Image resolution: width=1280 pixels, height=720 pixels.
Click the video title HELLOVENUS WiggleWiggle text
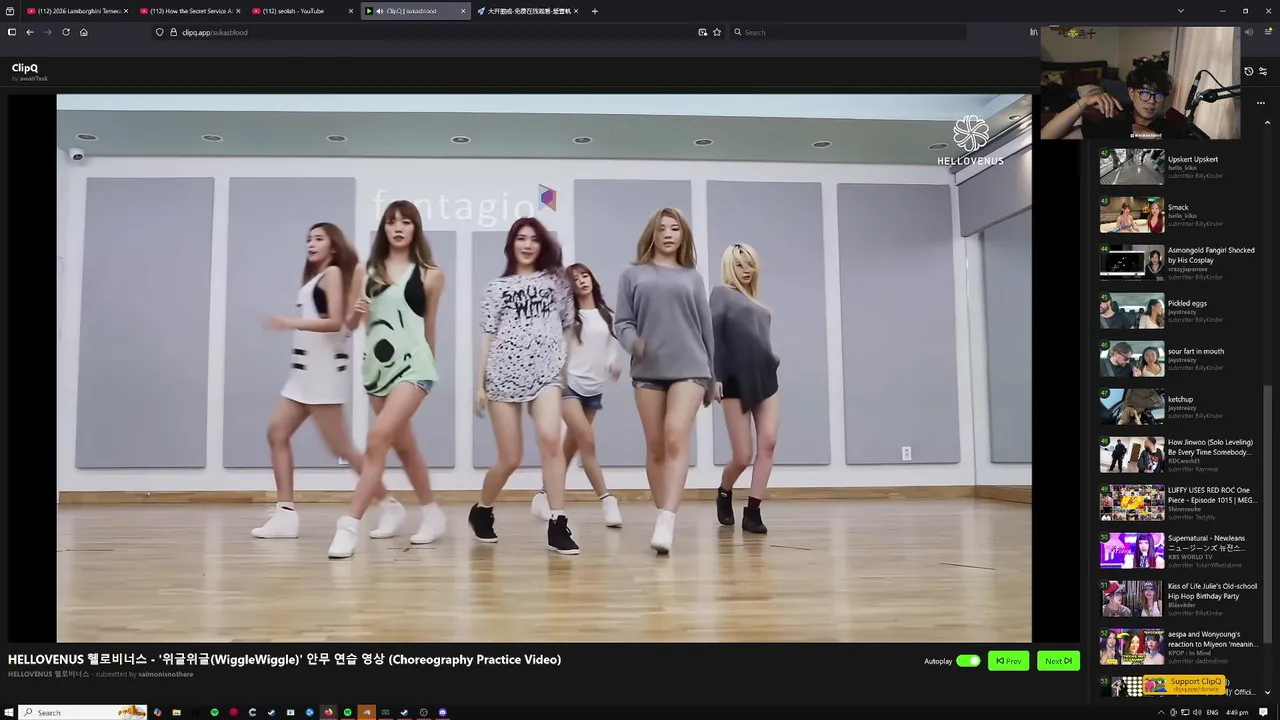[x=285, y=659]
